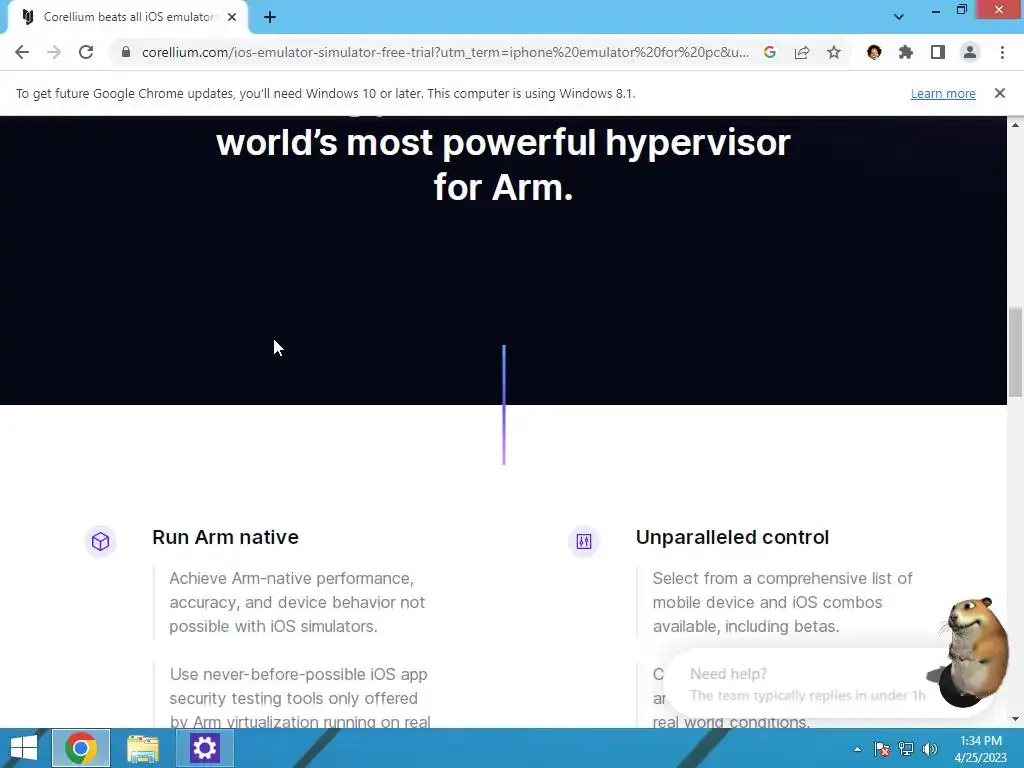
Task: View site info via the lock icon
Action: pyautogui.click(x=126, y=52)
